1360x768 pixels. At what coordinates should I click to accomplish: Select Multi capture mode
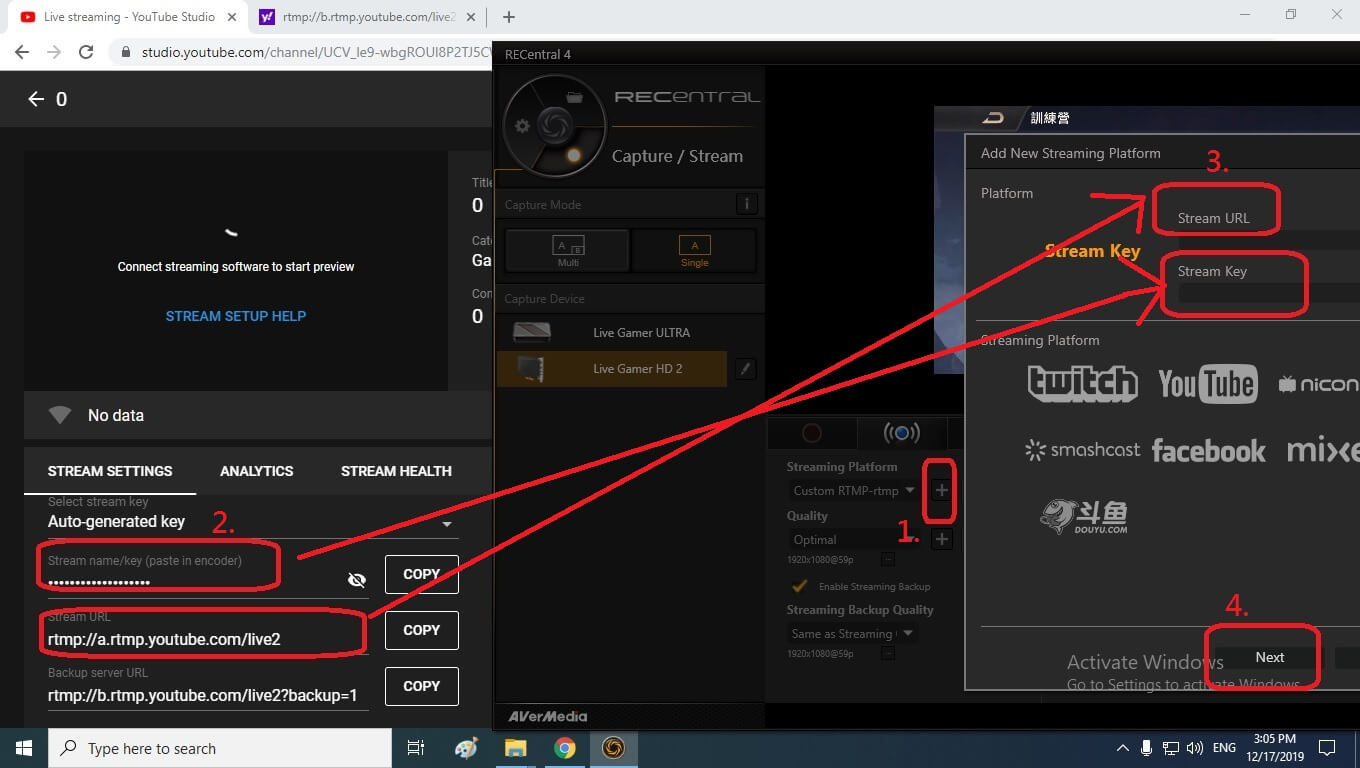tap(567, 250)
